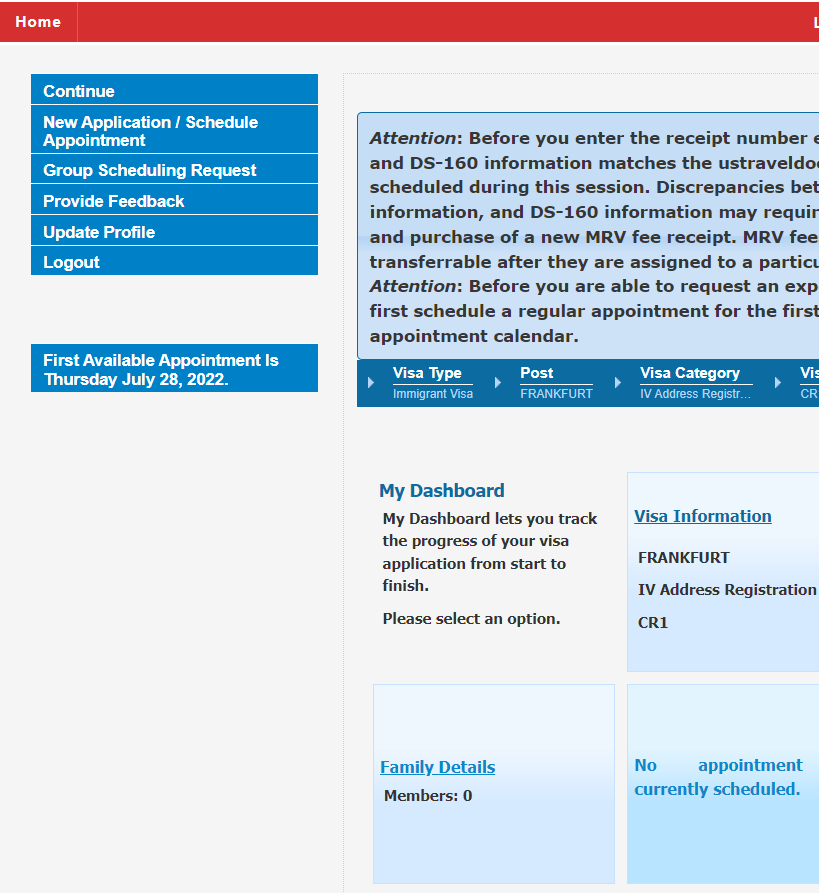Go to Update Profile

tap(174, 231)
